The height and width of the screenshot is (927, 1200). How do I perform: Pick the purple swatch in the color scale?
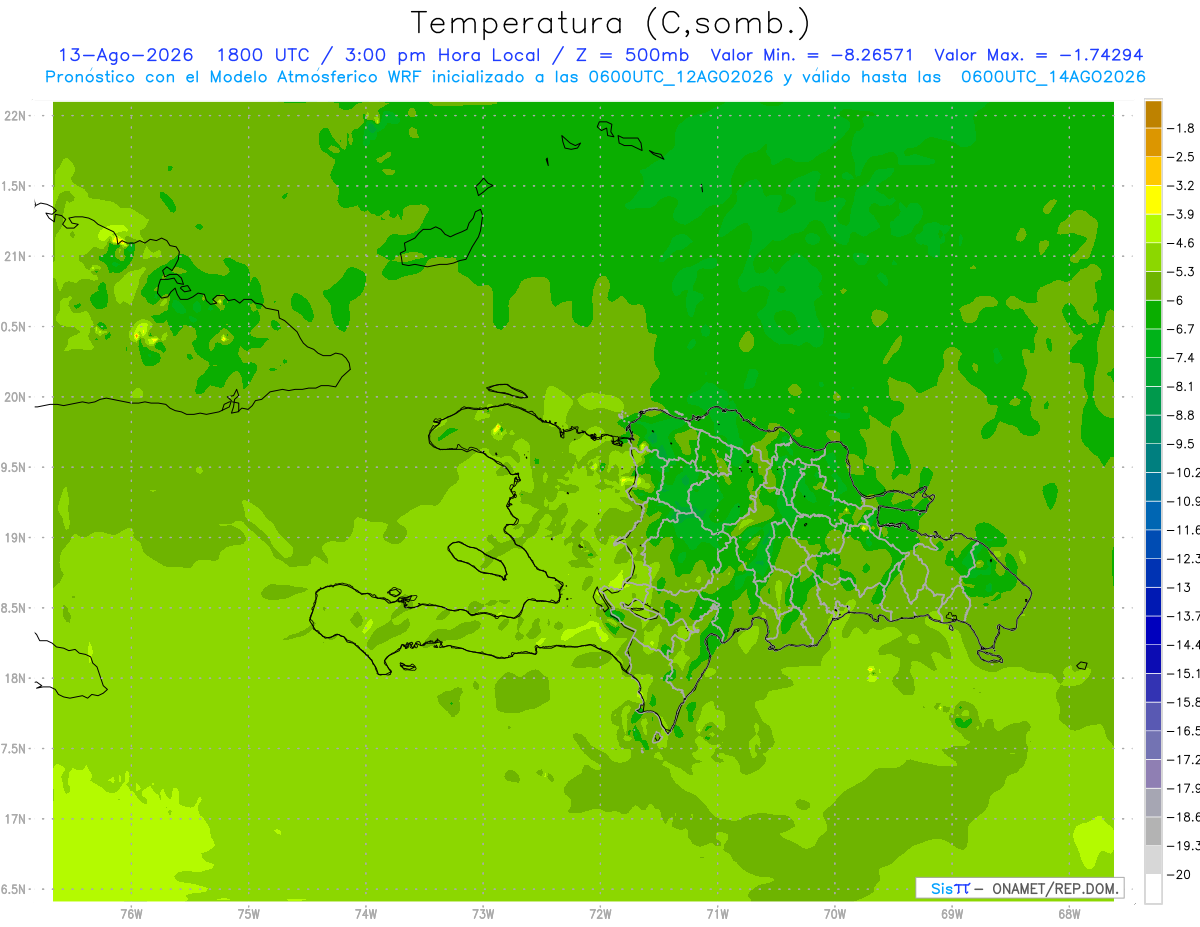click(x=1153, y=773)
